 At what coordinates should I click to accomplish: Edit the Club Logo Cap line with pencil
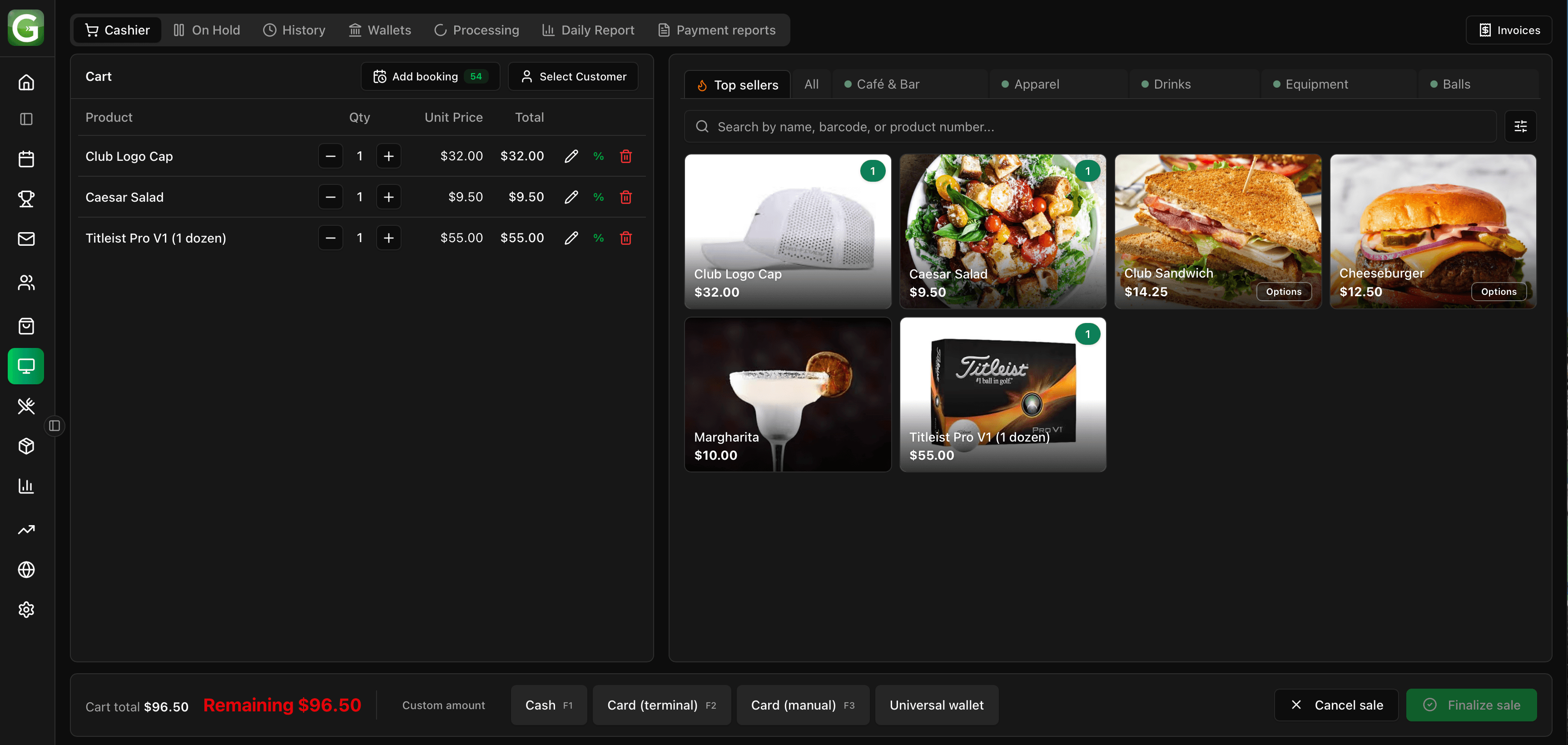tap(571, 156)
